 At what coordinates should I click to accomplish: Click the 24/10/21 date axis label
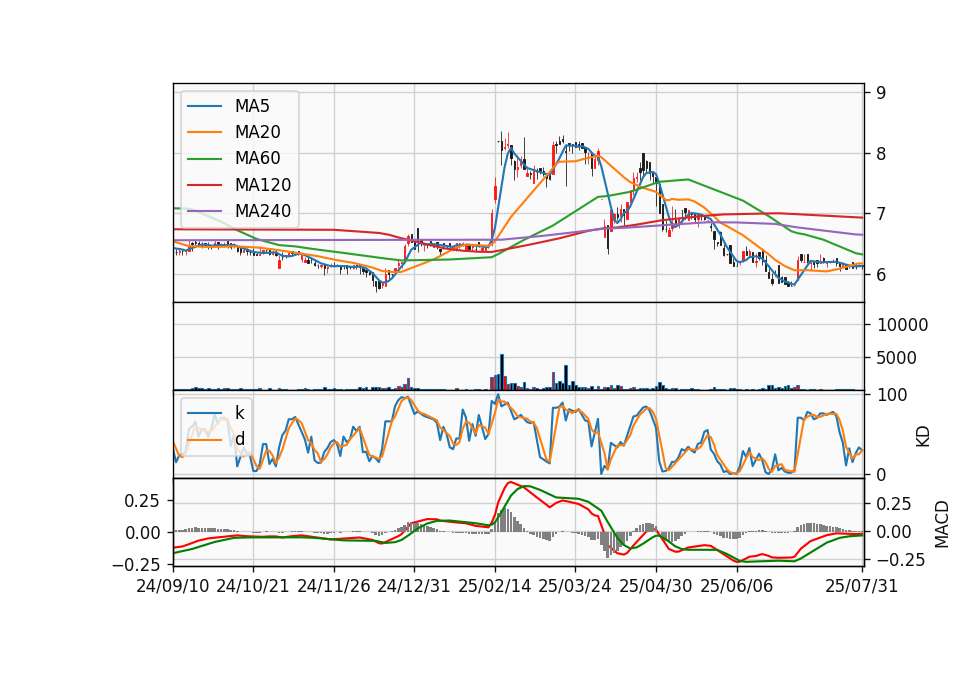pyautogui.click(x=253, y=586)
